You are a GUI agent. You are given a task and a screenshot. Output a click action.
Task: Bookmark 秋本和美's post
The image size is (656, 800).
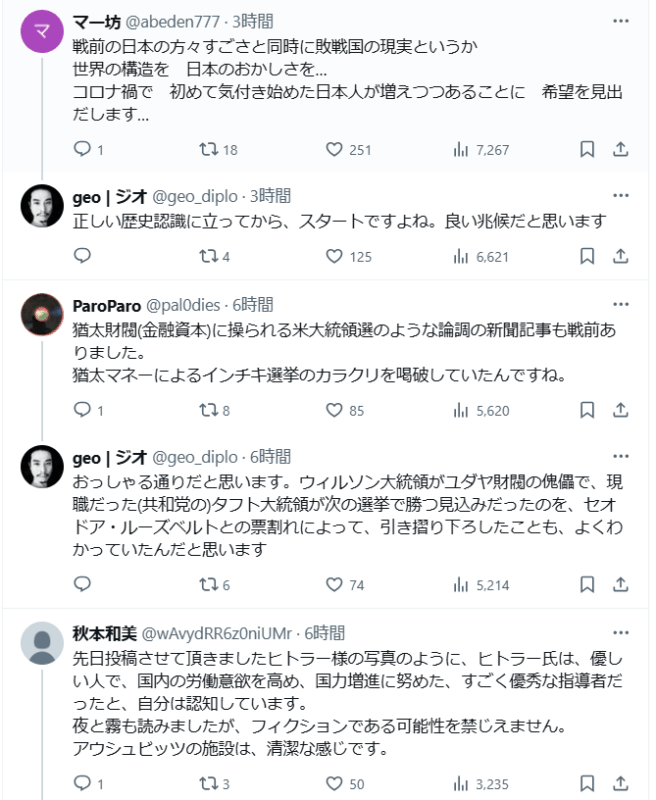coord(587,783)
